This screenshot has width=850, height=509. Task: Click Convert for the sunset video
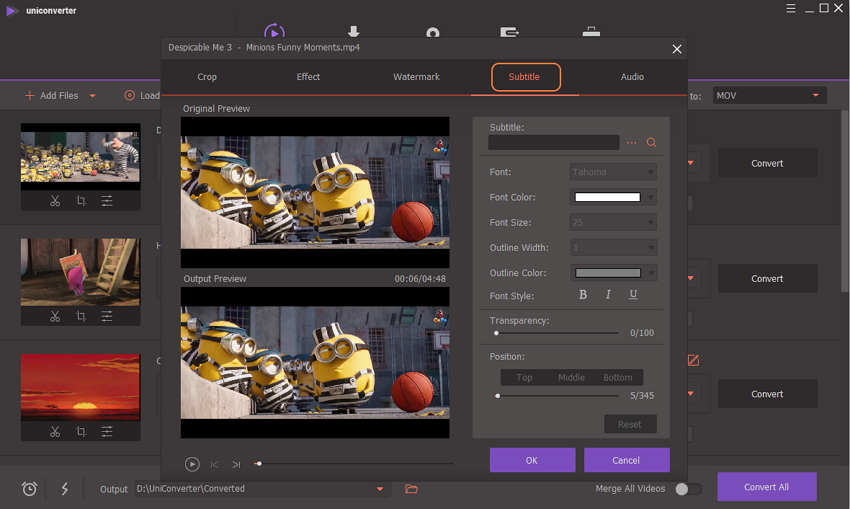pos(767,394)
